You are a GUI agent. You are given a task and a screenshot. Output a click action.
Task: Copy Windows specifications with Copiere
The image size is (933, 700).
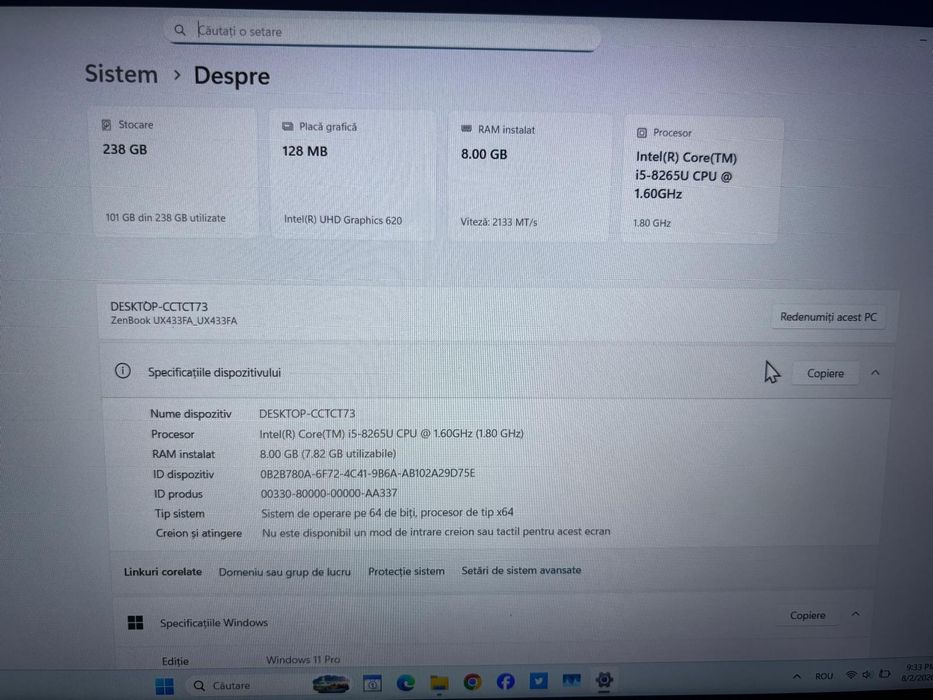(807, 615)
